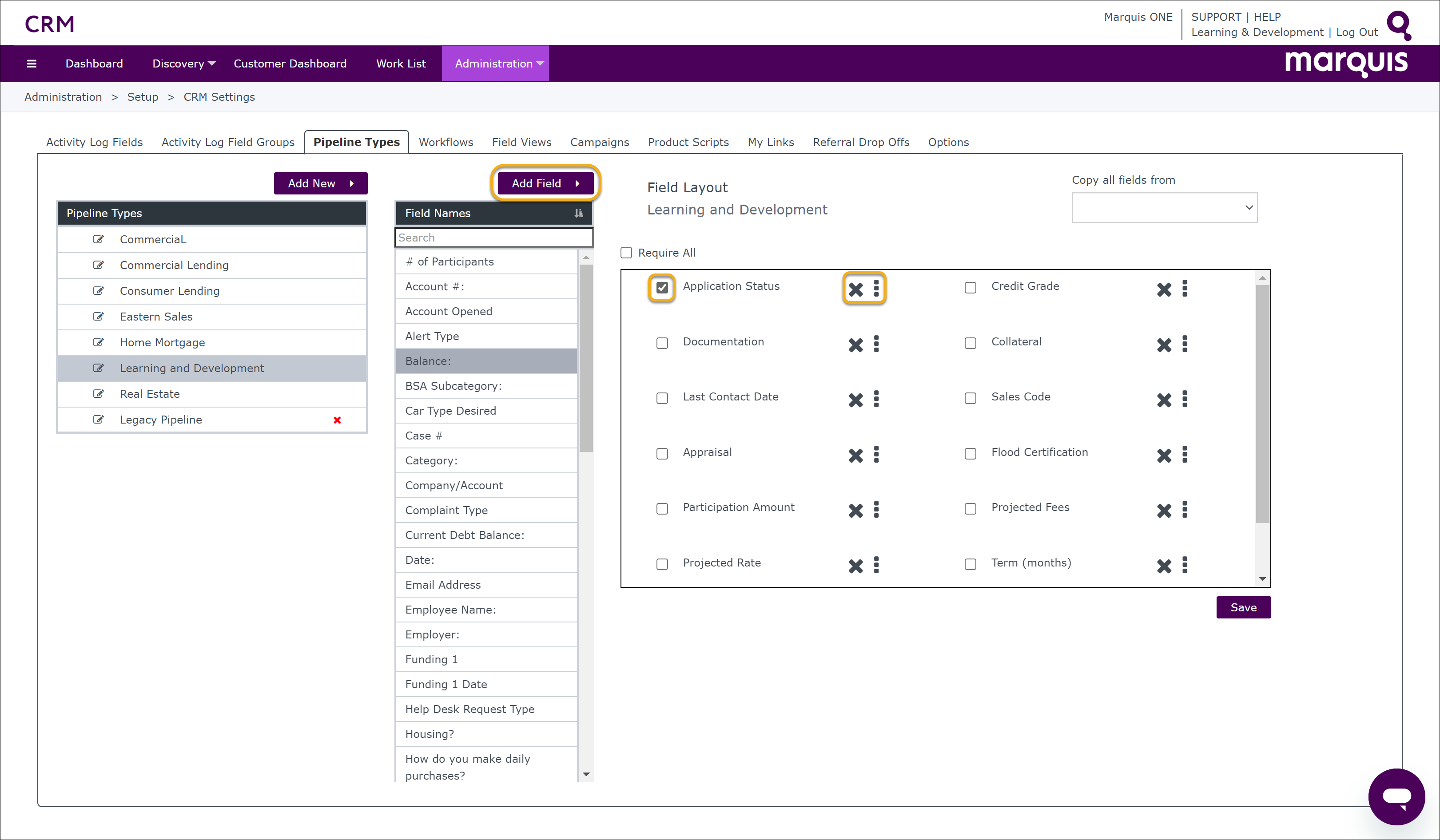The width and height of the screenshot is (1440, 840).
Task: Select Balance: in Field Names list
Action: pos(486,361)
